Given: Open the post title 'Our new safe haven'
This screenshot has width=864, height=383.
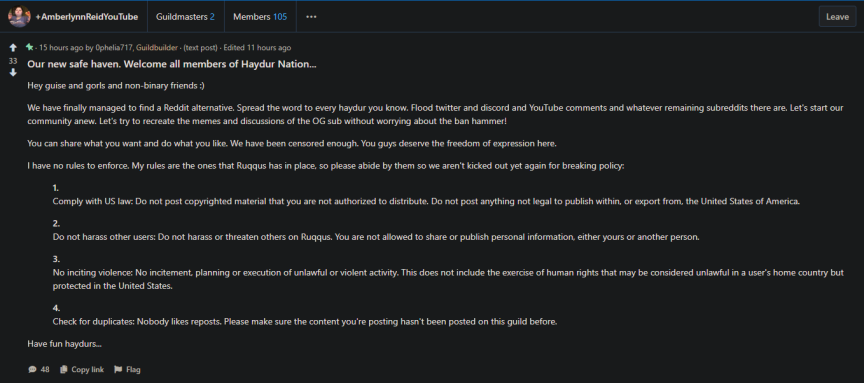Looking at the screenshot, I should pyautogui.click(x=172, y=64).
